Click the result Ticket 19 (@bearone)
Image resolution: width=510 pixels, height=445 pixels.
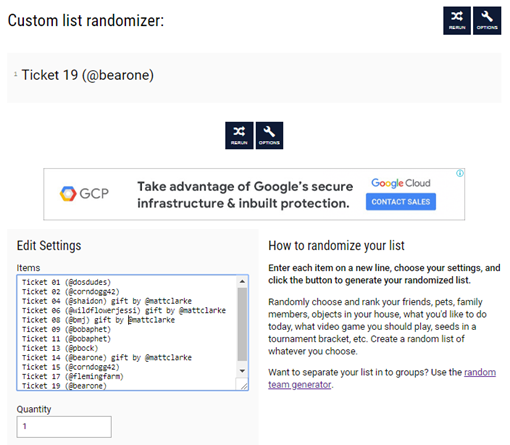tap(88, 75)
